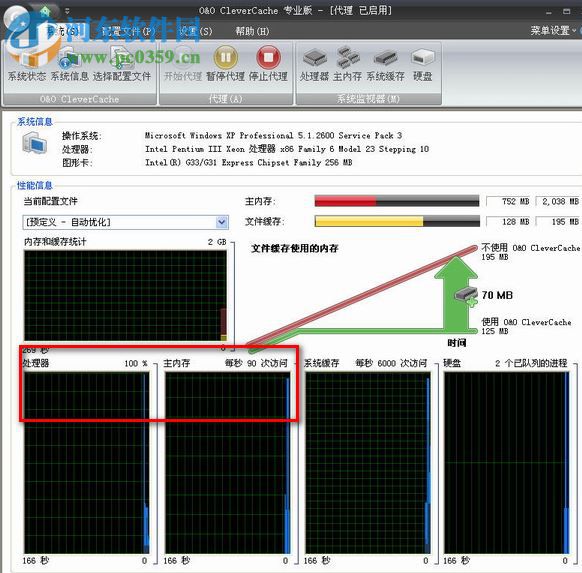Click the 不使用 O&O CleverCache label

pyautogui.click(x=530, y=248)
